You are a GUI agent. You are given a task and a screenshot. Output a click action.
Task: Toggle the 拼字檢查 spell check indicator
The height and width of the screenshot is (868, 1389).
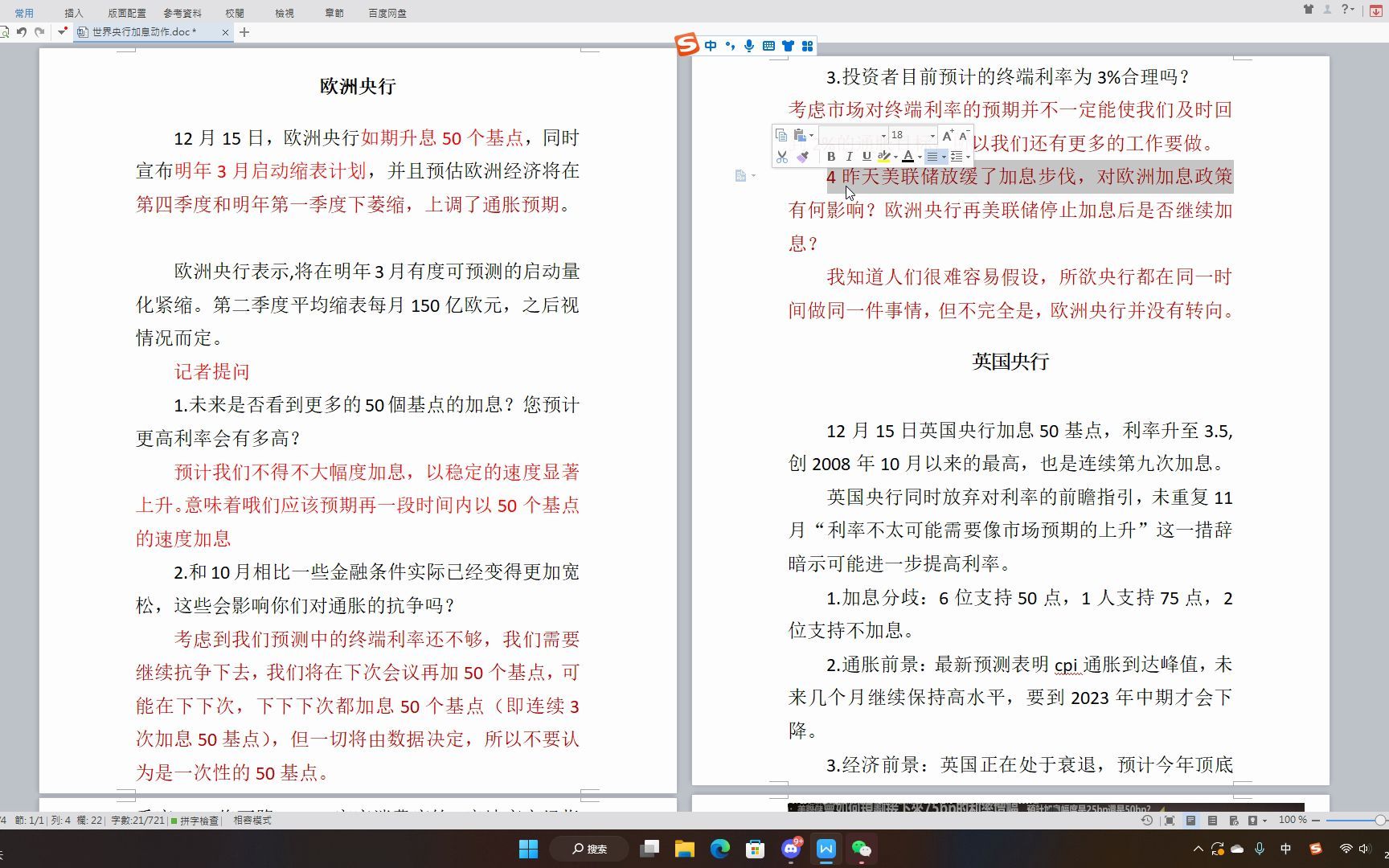point(194,821)
